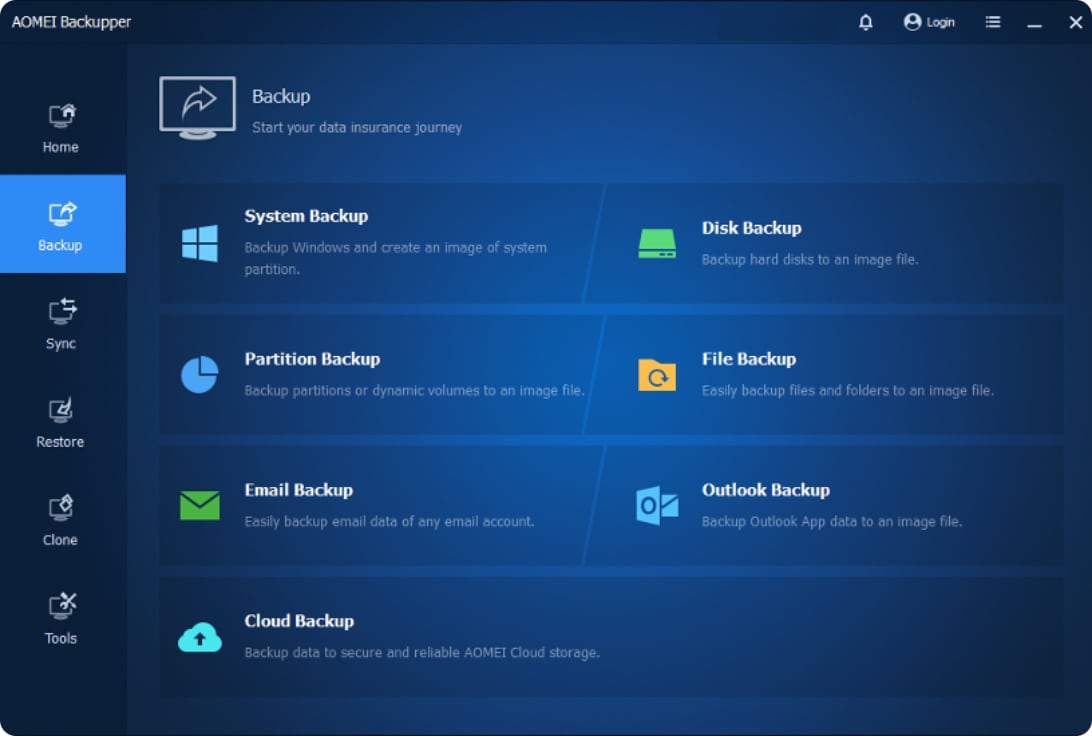Choose the Partition Backup title
Screen dimensions: 1092x736
pos(312,359)
